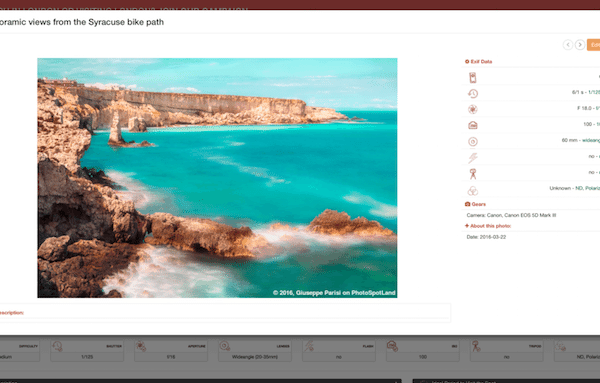Image resolution: width=600 pixels, height=383 pixels.
Task: Click the shutter speed clock icon
Action: pos(473,93)
